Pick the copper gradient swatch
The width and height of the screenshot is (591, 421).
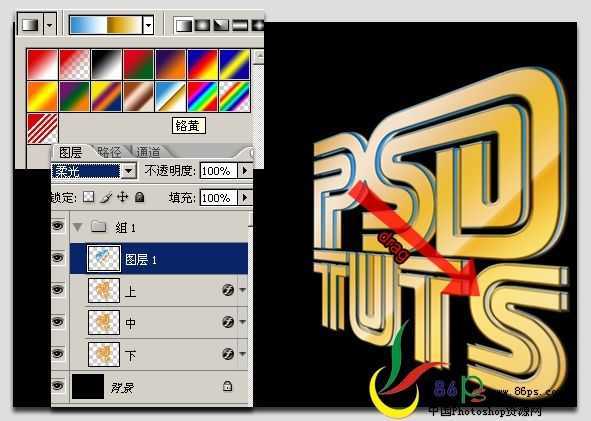[x=138, y=96]
